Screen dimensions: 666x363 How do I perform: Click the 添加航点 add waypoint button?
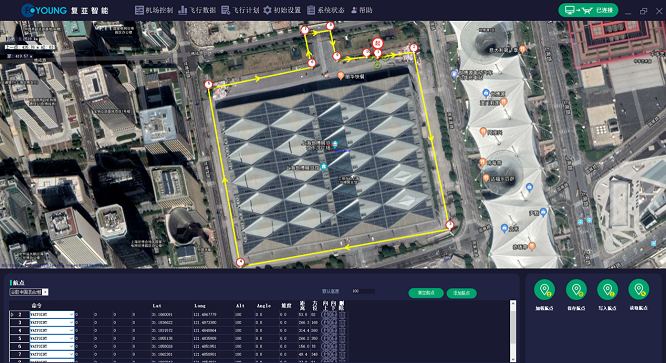pos(462,293)
